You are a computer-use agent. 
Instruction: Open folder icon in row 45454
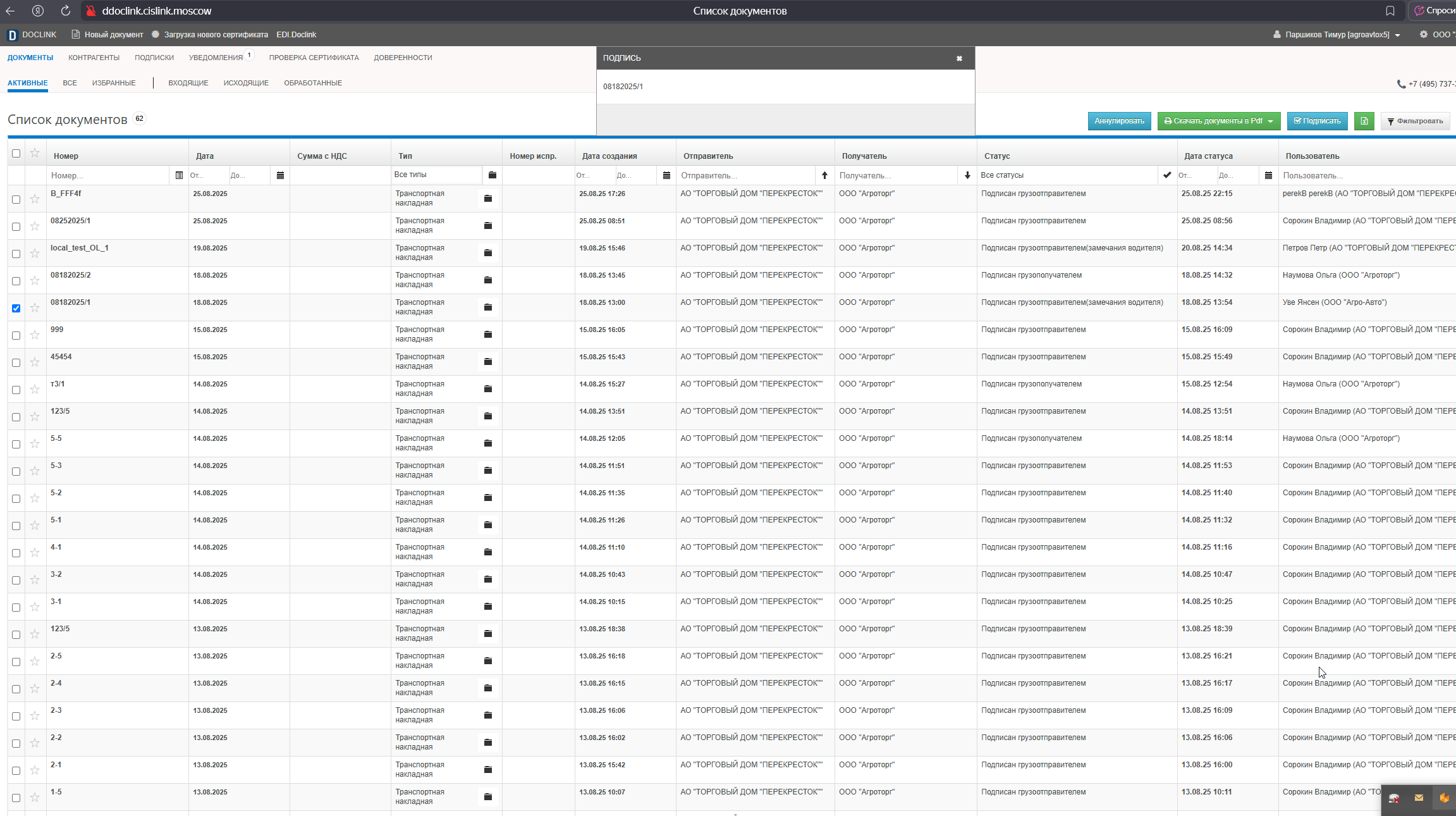click(x=488, y=362)
